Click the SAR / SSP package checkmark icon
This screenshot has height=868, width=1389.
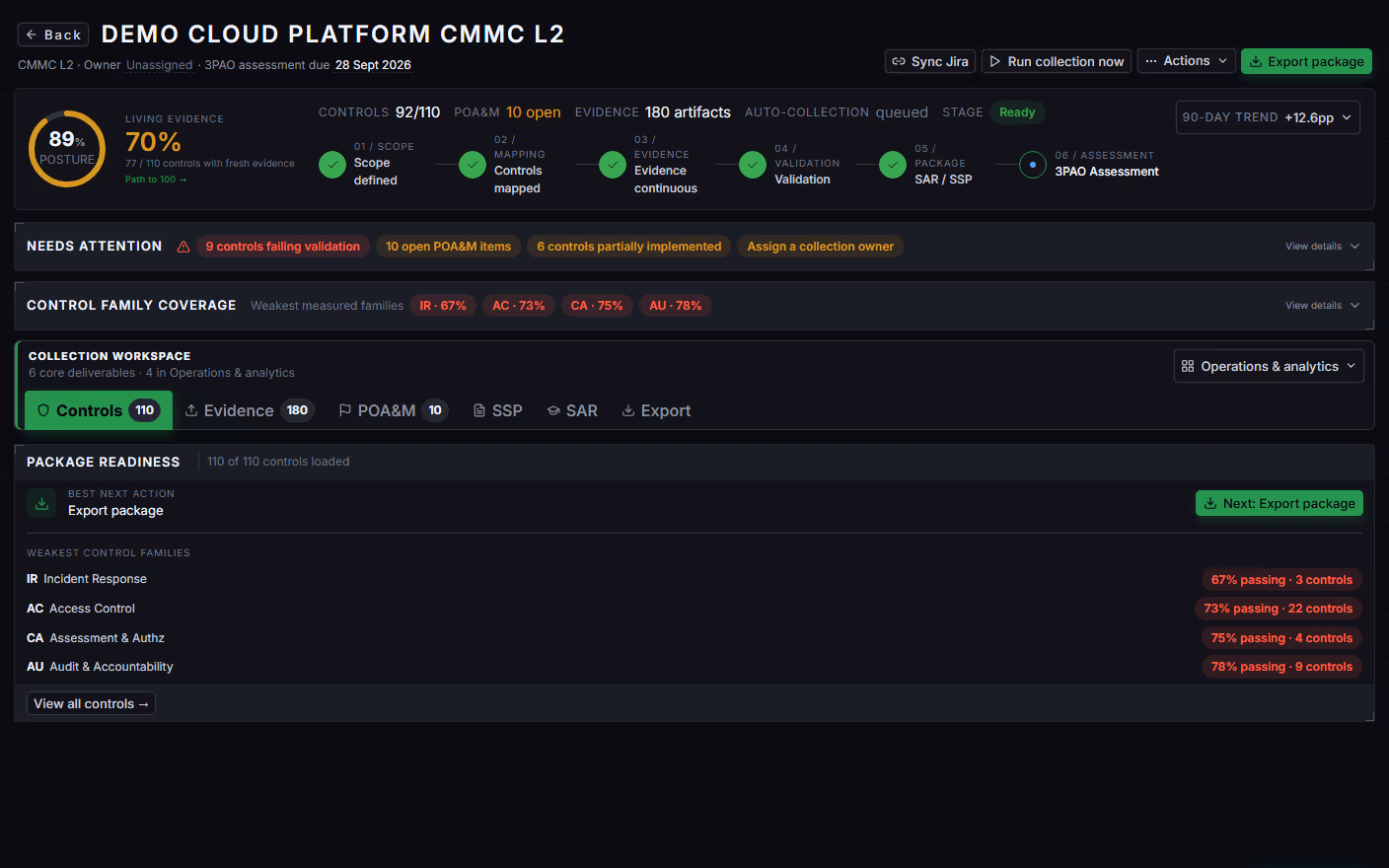tap(893, 165)
